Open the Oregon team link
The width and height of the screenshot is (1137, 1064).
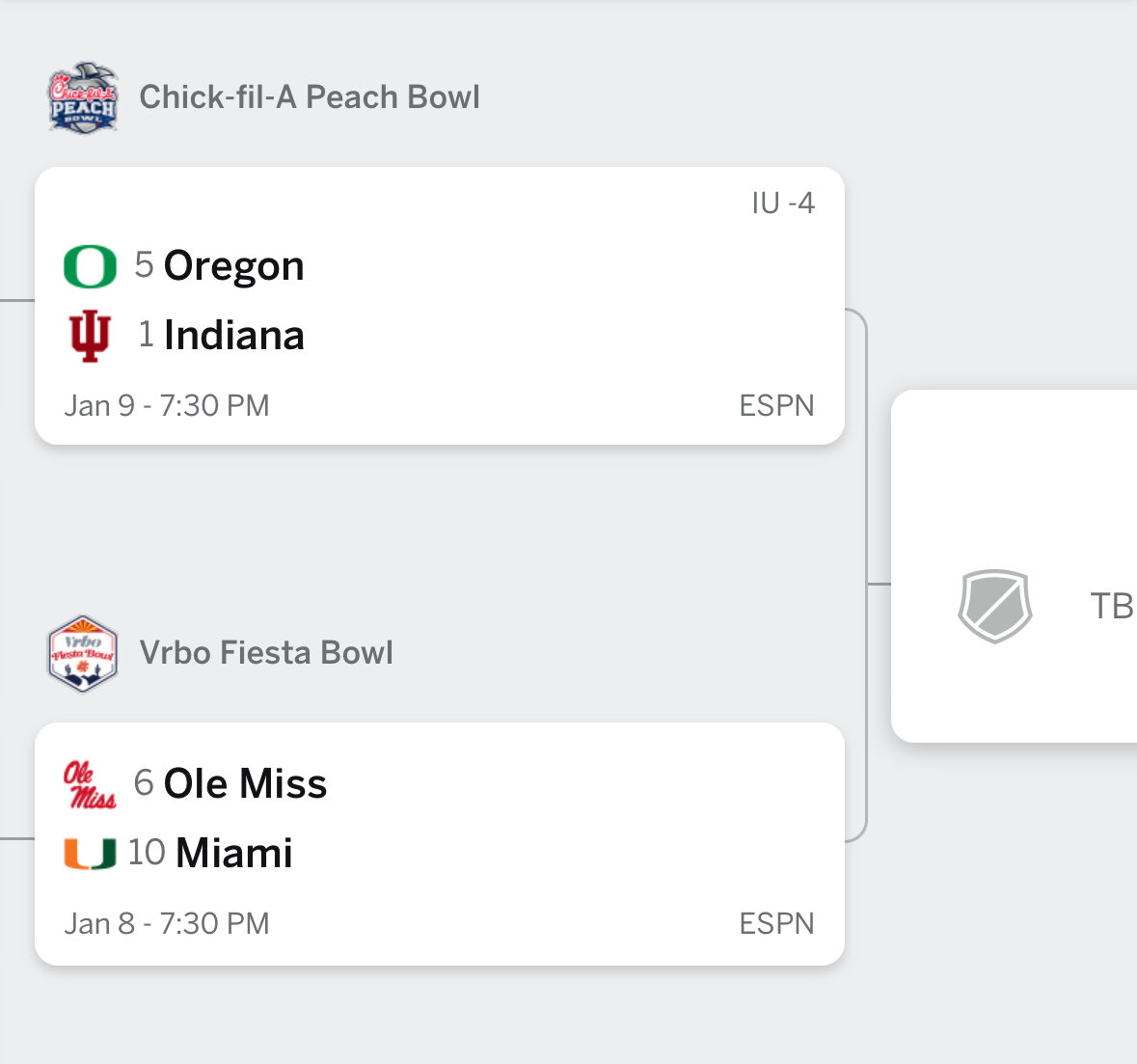pyautogui.click(x=233, y=266)
